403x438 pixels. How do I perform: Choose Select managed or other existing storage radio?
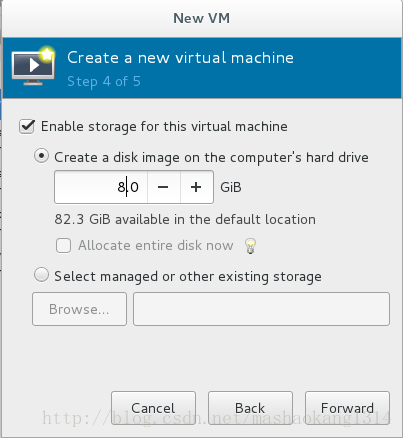(x=42, y=275)
